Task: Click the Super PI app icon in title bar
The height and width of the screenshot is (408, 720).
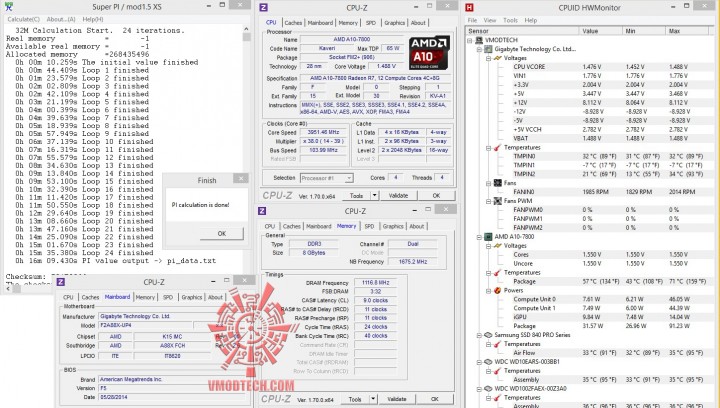Action: [9, 6]
